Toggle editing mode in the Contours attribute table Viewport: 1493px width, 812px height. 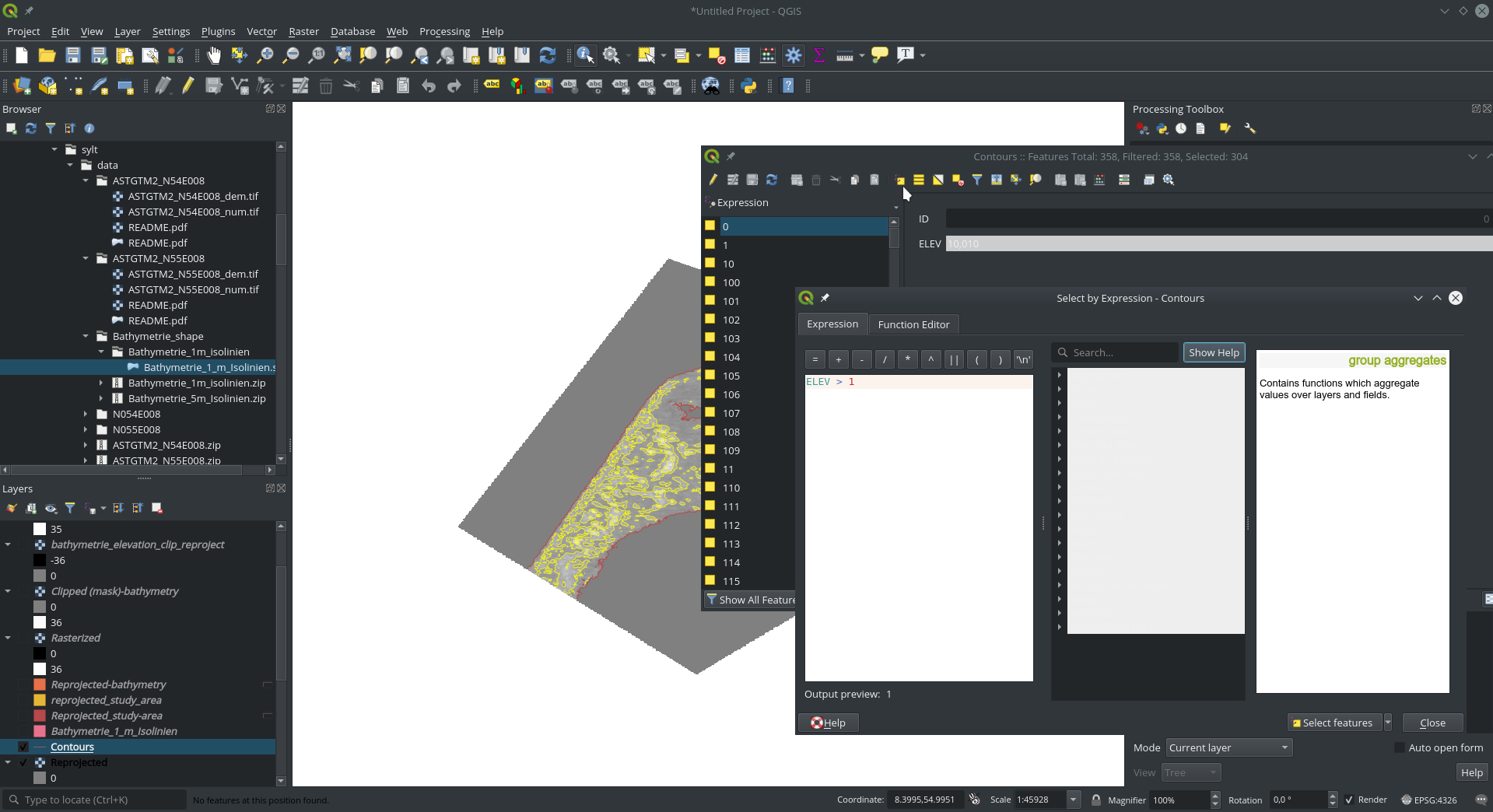pos(713,180)
